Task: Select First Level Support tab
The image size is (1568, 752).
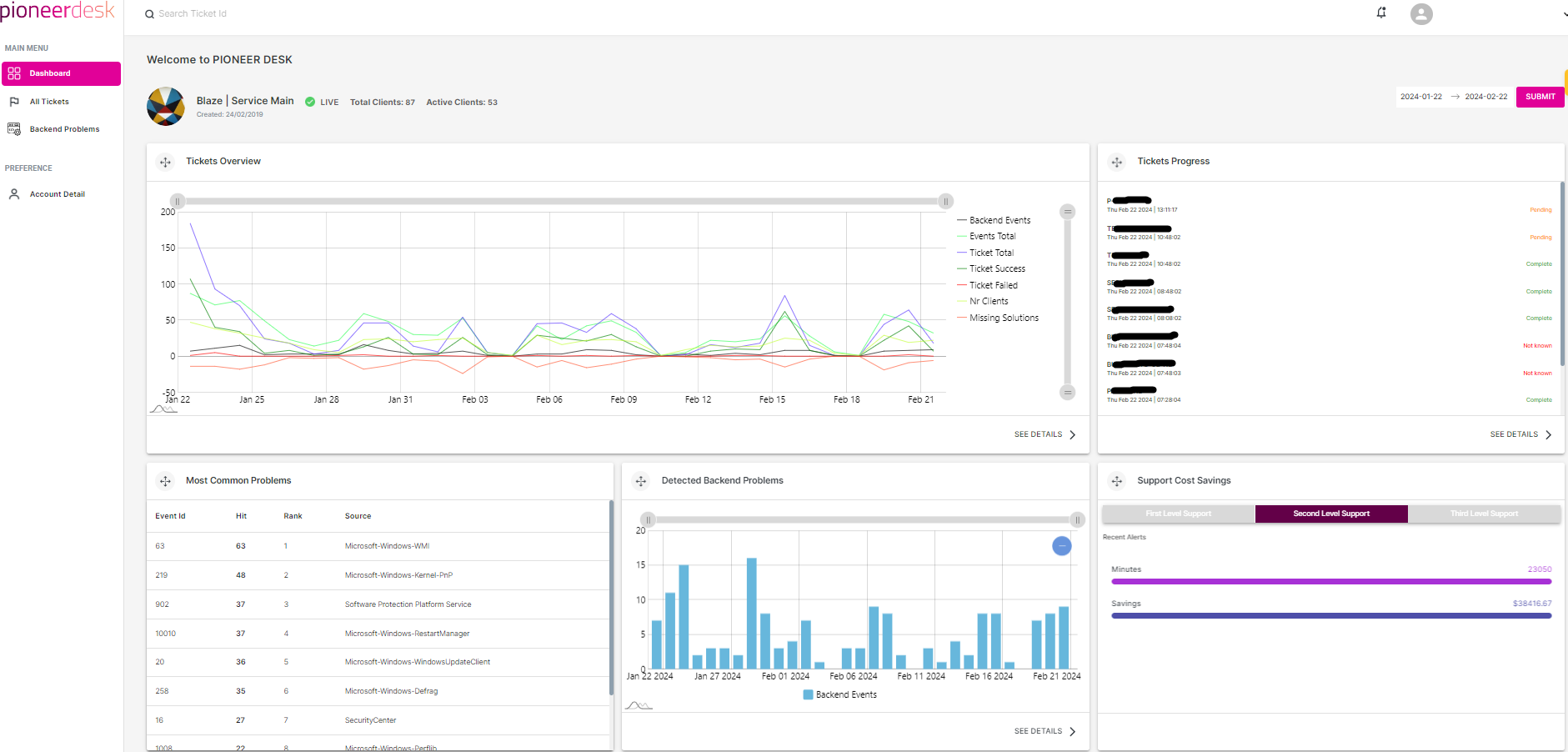Action: pyautogui.click(x=1178, y=514)
